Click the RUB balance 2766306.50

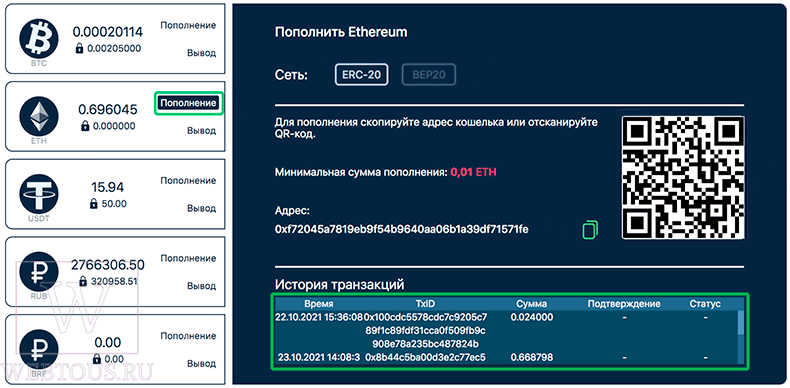(107, 265)
